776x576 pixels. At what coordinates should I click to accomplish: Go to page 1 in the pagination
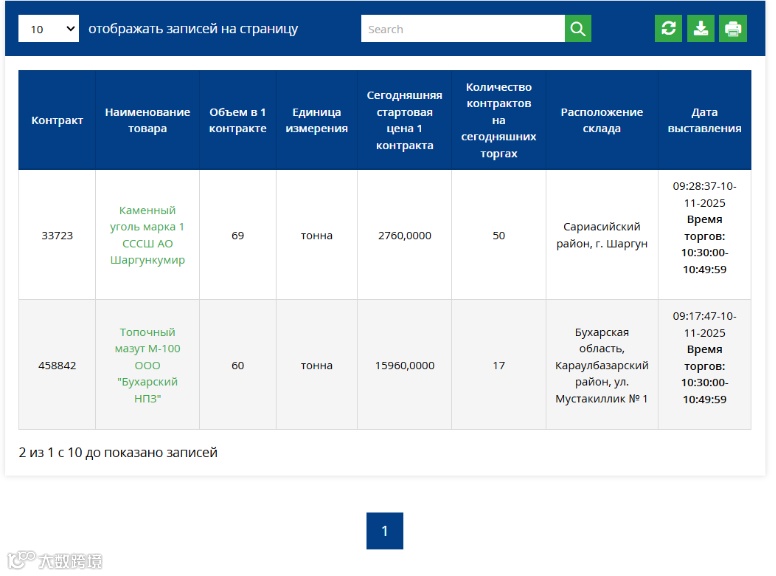(x=385, y=531)
